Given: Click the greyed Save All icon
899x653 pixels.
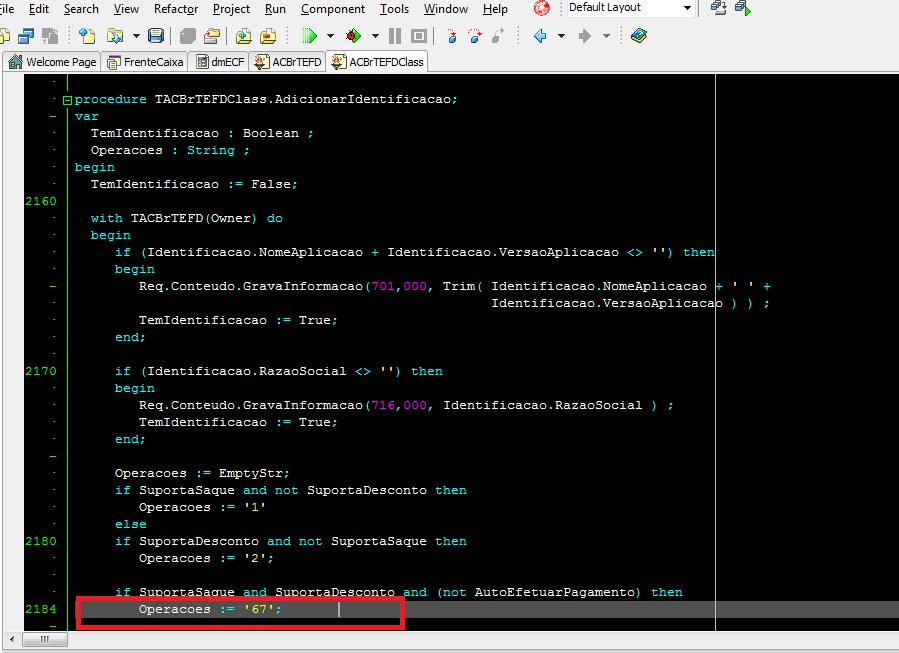Looking at the screenshot, I should coord(187,36).
